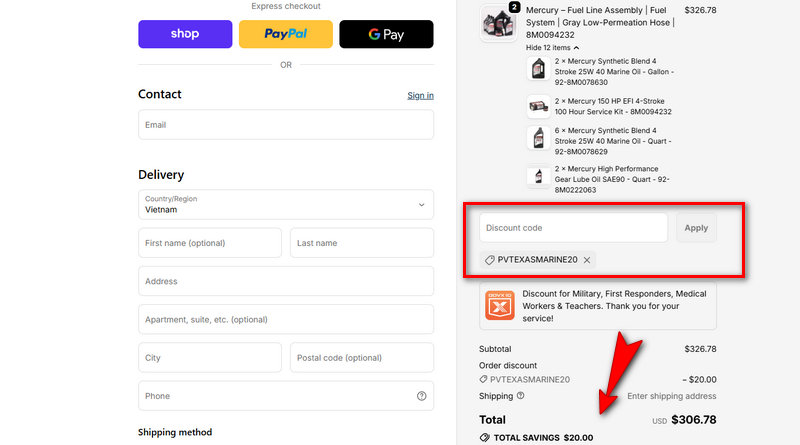Screen dimensions: 800x445
Task: Click the GovX ID discount logo icon
Action: pyautogui.click(x=499, y=305)
